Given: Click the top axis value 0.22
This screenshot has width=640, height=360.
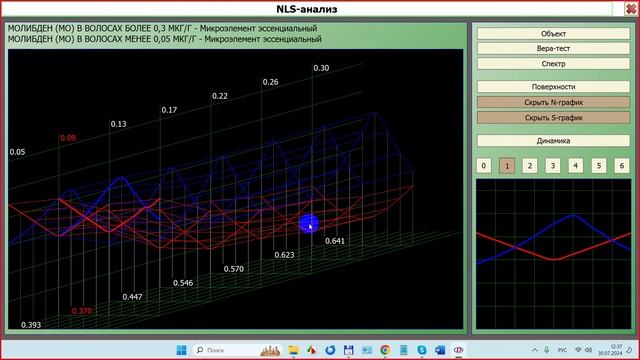Looking at the screenshot, I should (x=220, y=96).
